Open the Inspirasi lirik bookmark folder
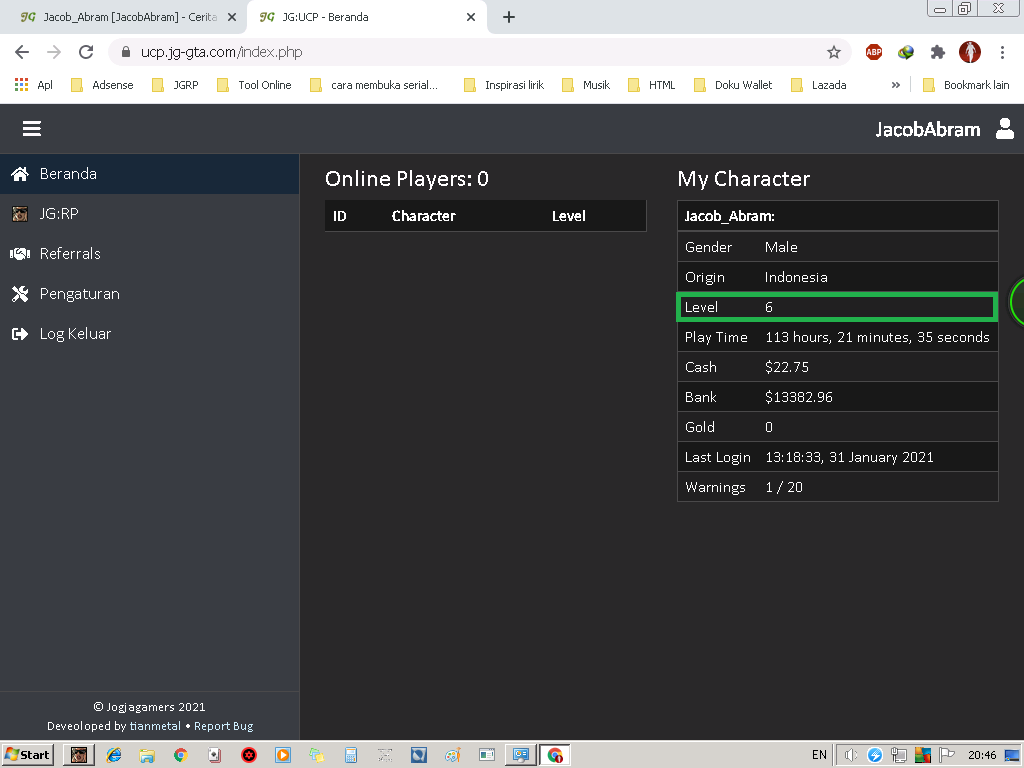Screen dimensions: 1024x768 tap(504, 85)
